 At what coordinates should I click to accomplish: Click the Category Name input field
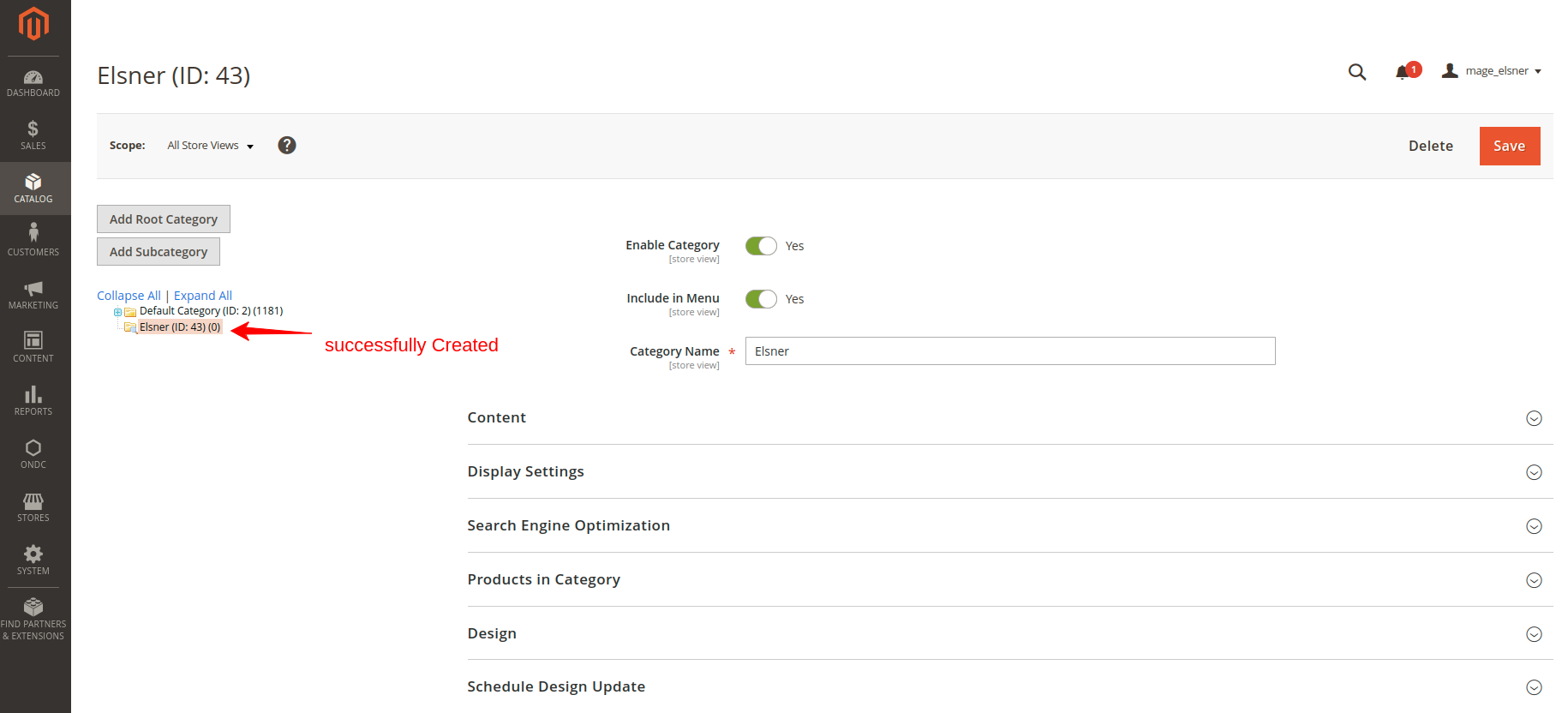1010,351
